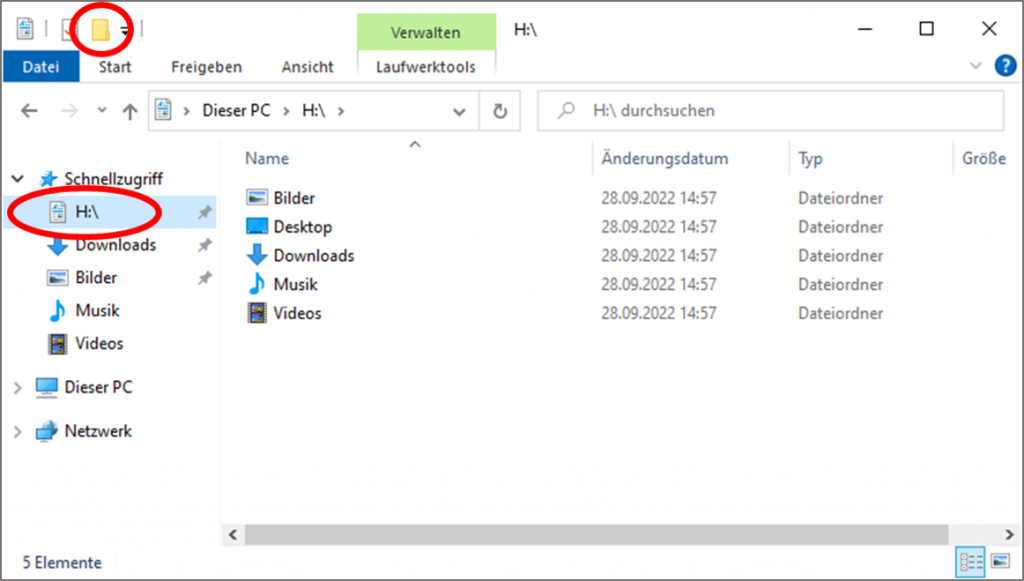Viewport: 1024px width, 581px height.
Task: Sort by Änderungsdatum column header
Action: click(x=664, y=159)
